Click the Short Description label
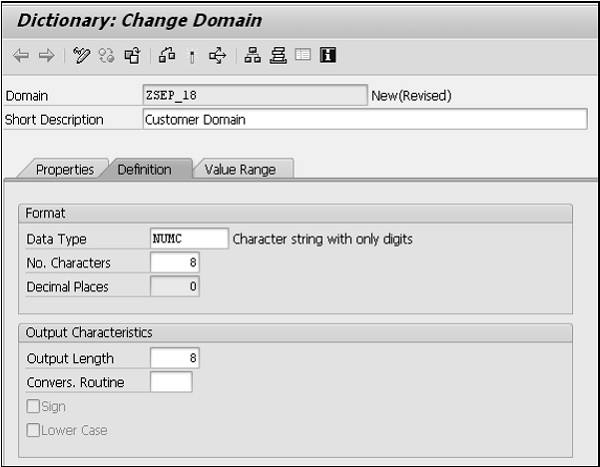 [x=54, y=120]
